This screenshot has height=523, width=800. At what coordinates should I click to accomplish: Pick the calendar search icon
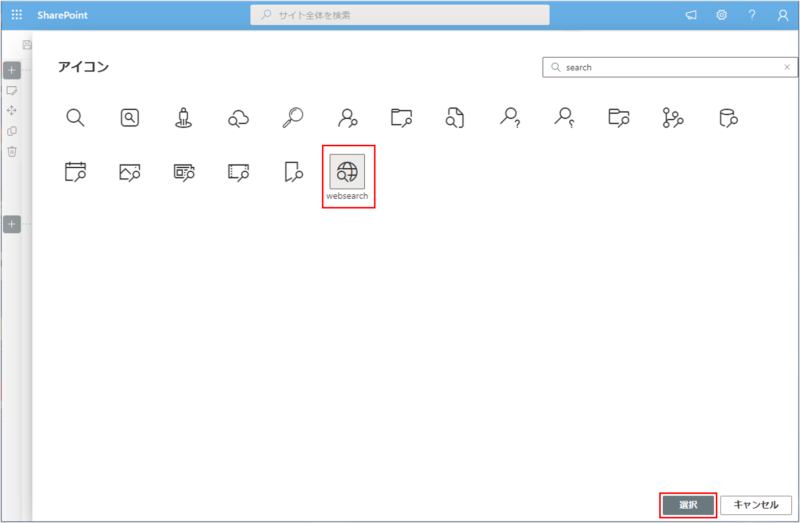click(76, 172)
